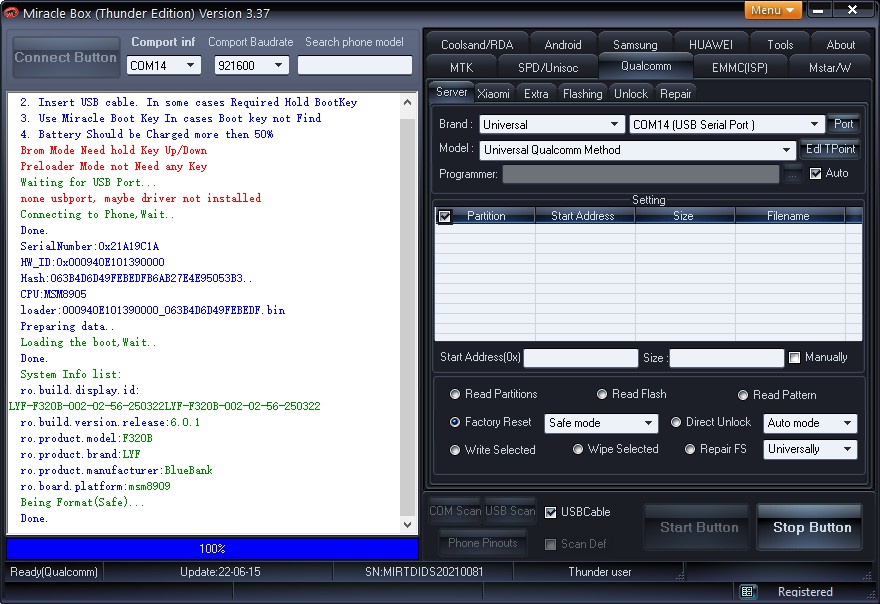Click the Search phone model field
This screenshot has height=604, width=880.
pyautogui.click(x=355, y=65)
